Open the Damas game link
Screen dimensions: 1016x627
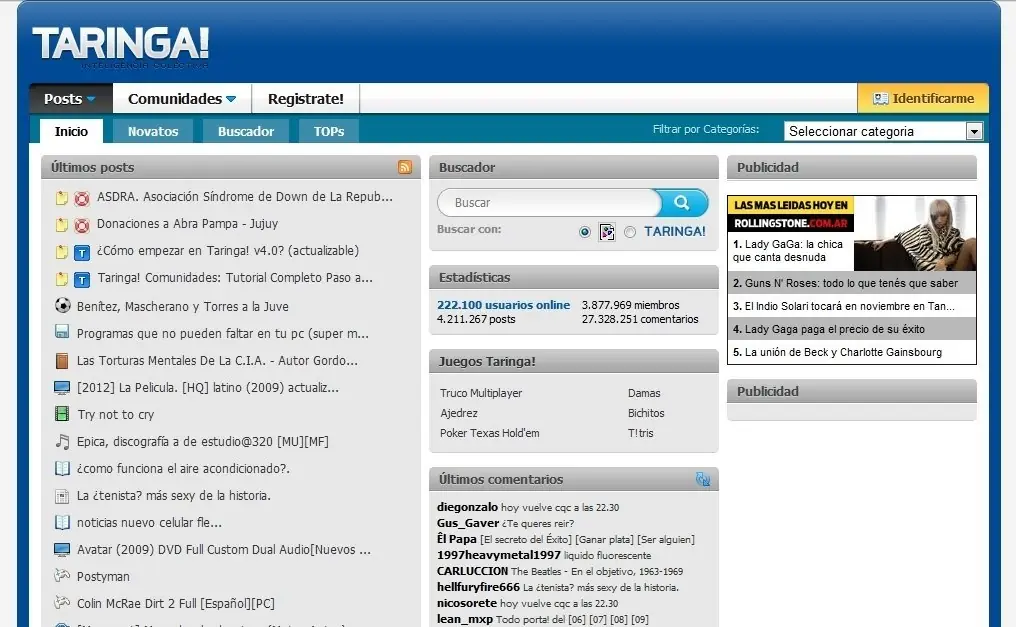point(644,393)
